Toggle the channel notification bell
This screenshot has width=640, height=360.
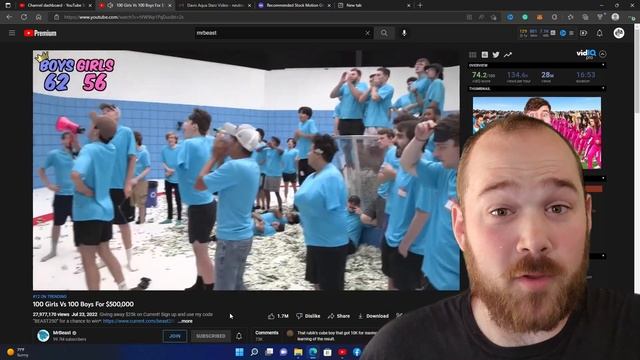pos(239,336)
